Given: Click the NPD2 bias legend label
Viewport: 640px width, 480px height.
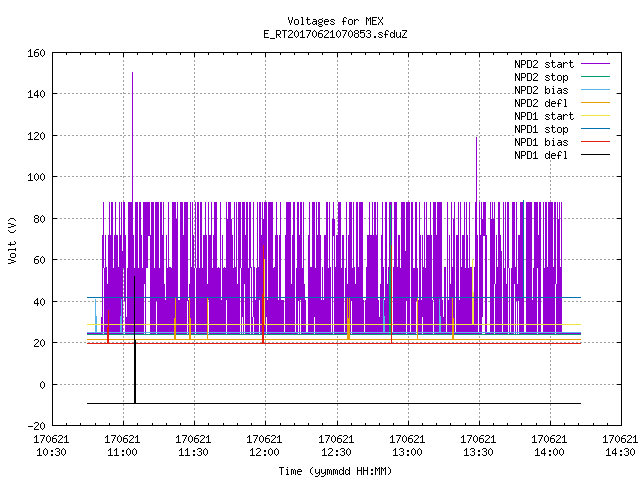Looking at the screenshot, I should click(541, 90).
